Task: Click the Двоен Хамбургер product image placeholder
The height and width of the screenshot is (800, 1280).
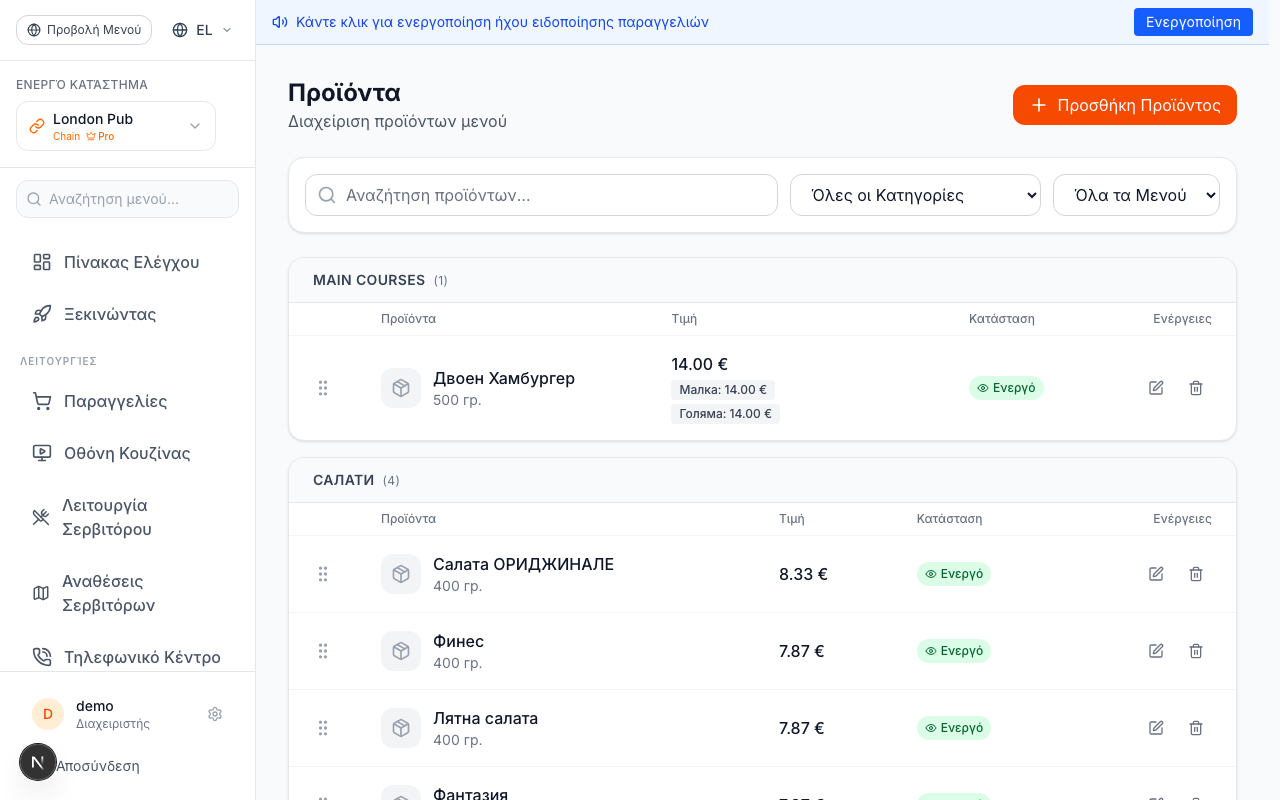Action: [x=401, y=388]
